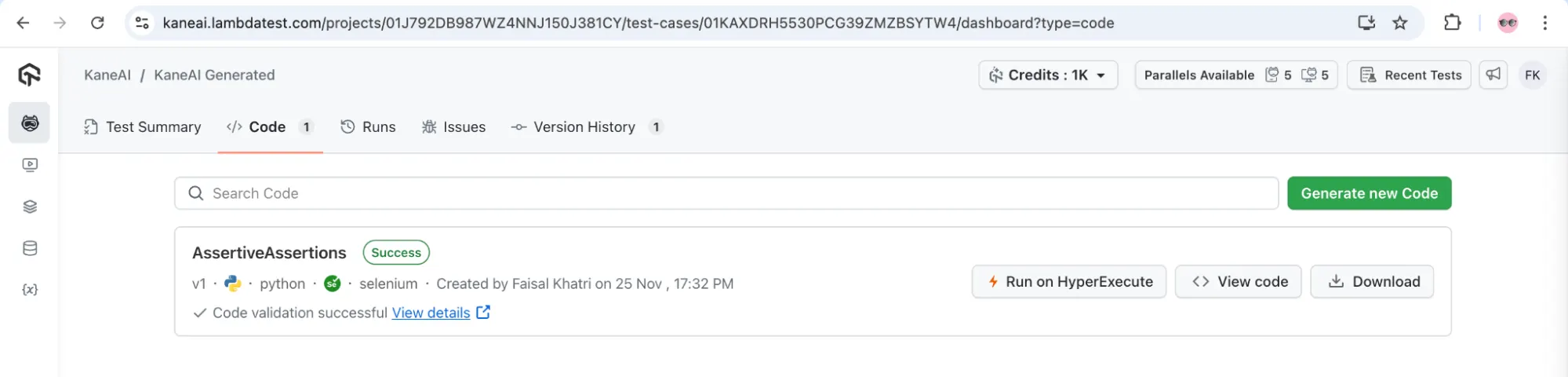Image resolution: width=1568 pixels, height=377 pixels.
Task: Open the Chrome three-dot menu
Action: (x=1544, y=23)
